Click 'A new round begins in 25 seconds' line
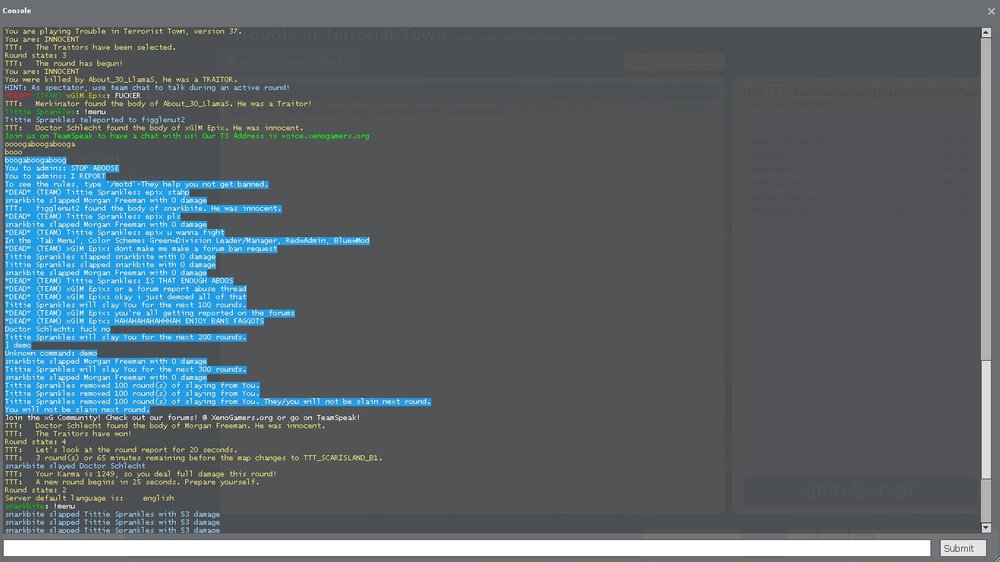Viewport: 1000px width, 562px height. click(132, 482)
